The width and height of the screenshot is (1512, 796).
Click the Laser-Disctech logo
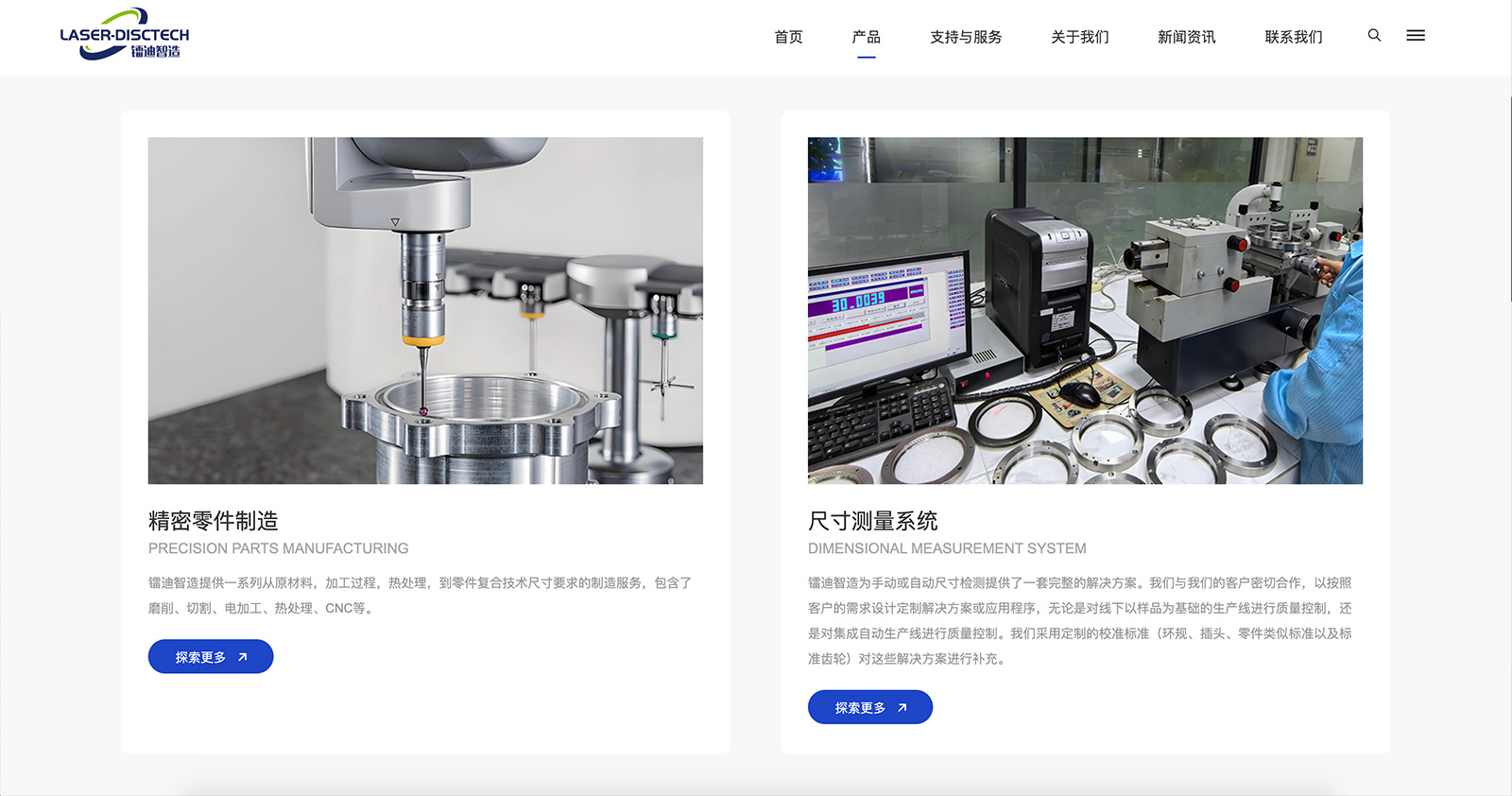click(125, 35)
